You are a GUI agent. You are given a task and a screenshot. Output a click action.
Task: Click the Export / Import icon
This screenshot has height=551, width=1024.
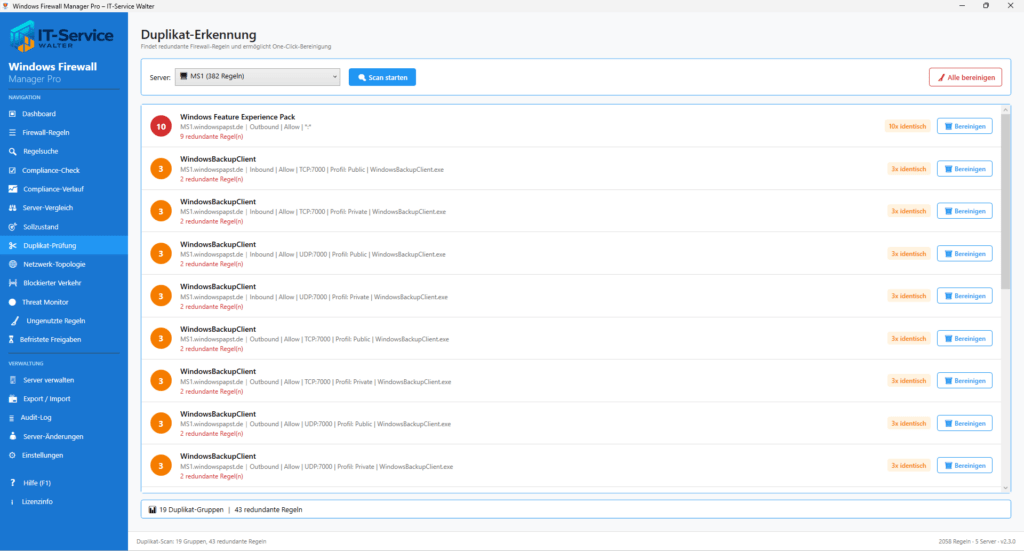coord(12,399)
